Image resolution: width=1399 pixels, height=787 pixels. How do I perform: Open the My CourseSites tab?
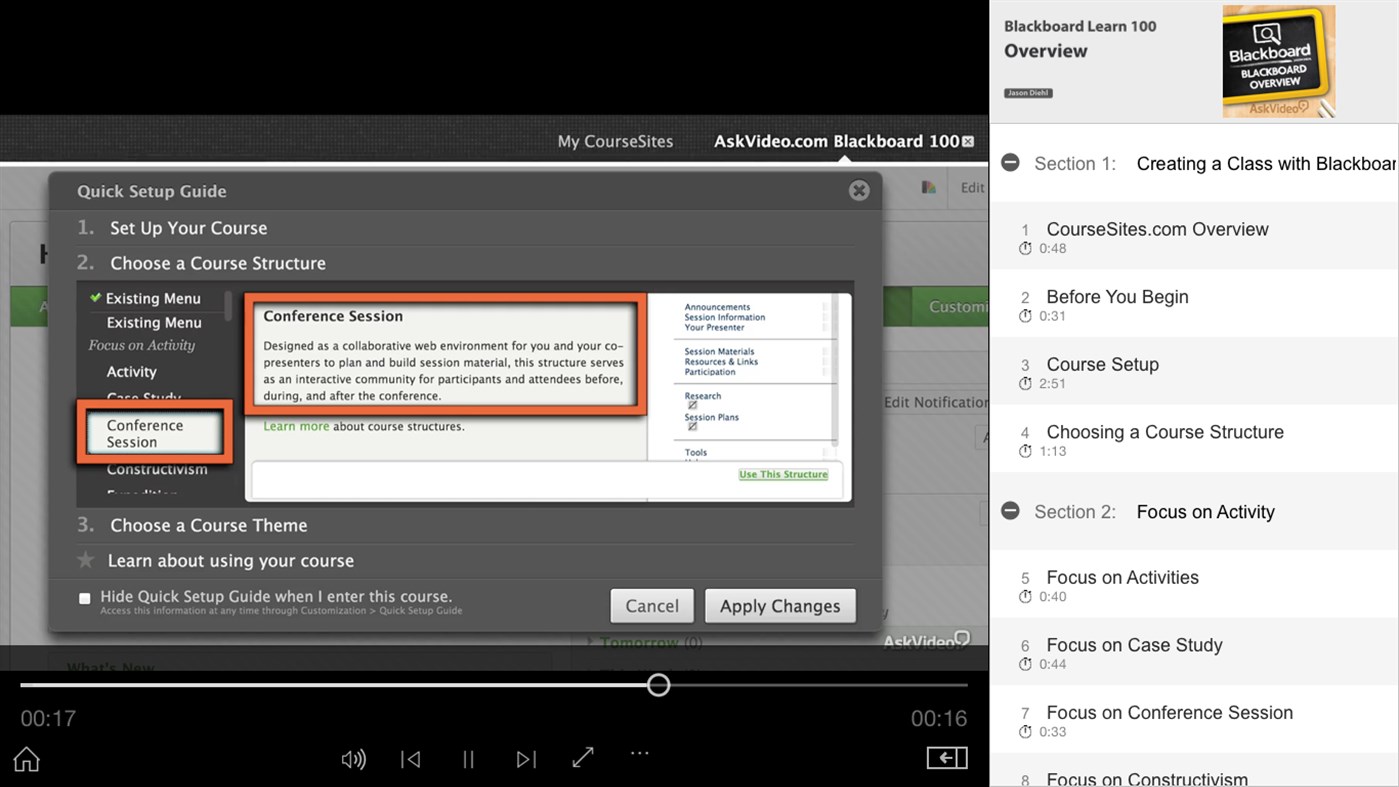615,142
